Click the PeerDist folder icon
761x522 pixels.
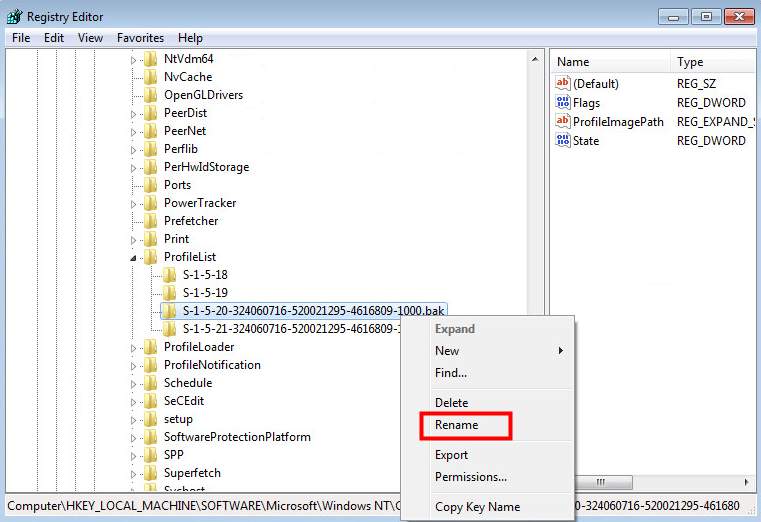point(150,113)
